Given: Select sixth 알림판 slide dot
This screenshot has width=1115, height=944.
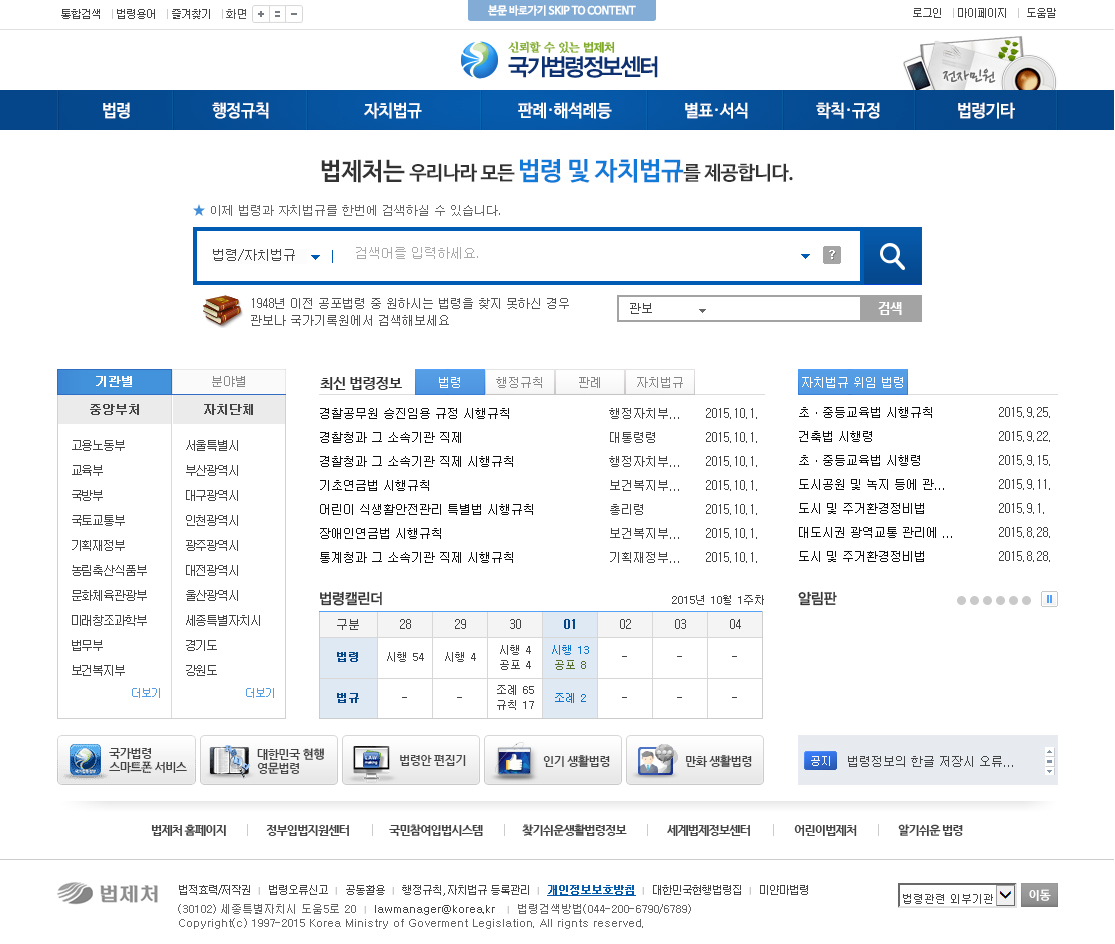Looking at the screenshot, I should click(1026, 601).
